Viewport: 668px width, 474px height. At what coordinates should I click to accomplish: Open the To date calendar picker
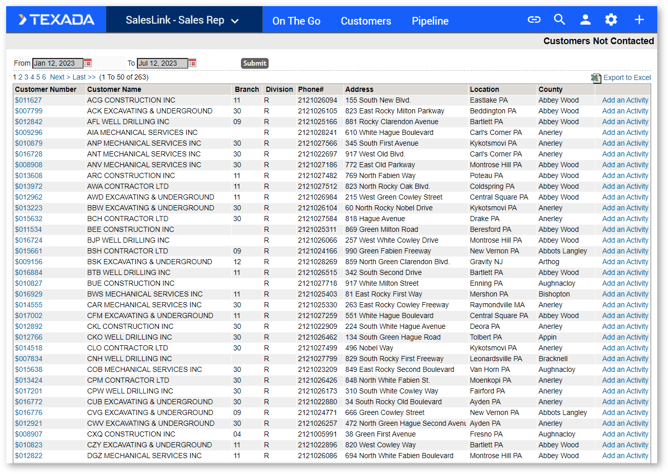pos(192,63)
